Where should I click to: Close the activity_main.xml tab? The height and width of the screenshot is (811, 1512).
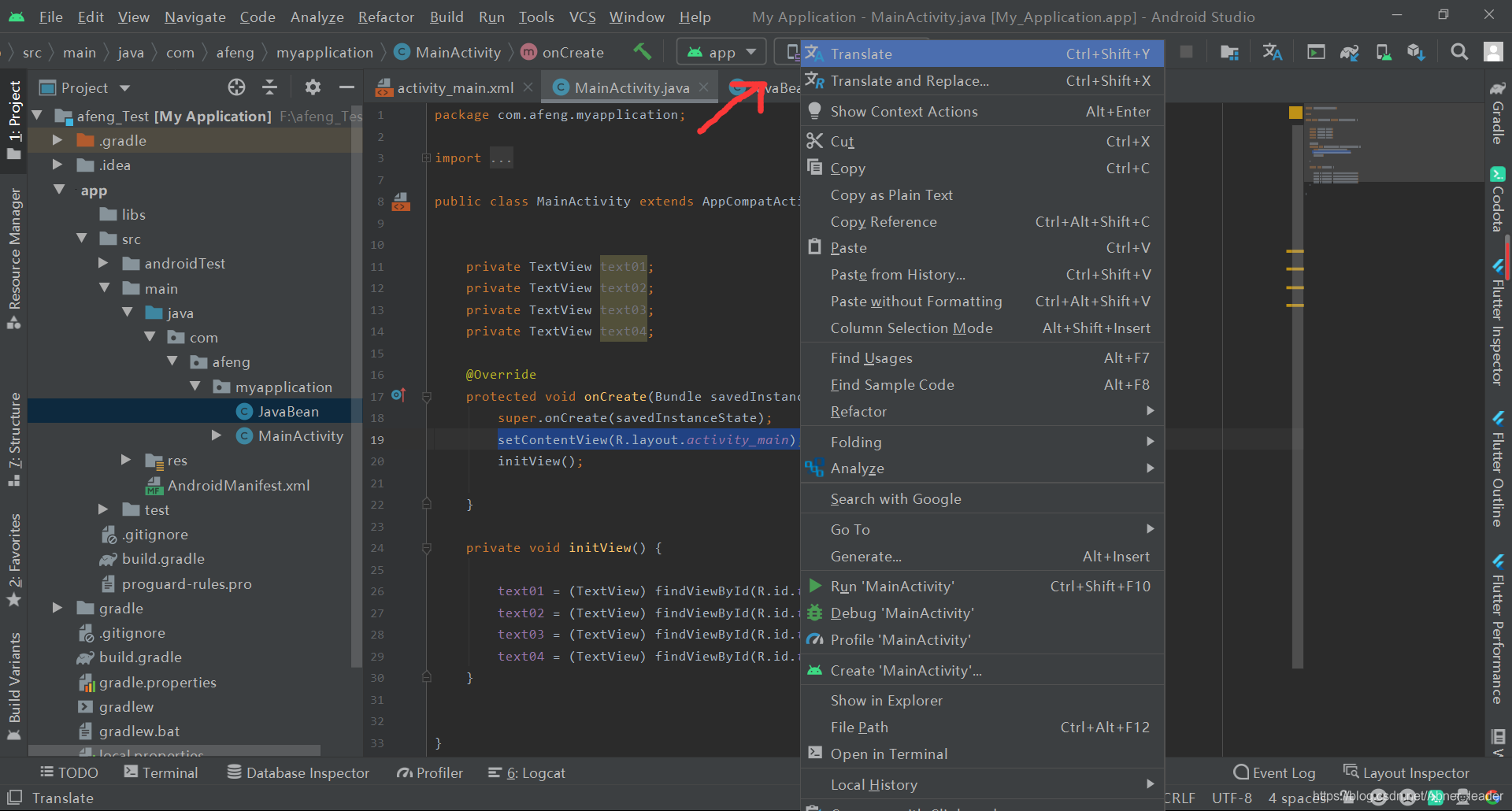528,87
